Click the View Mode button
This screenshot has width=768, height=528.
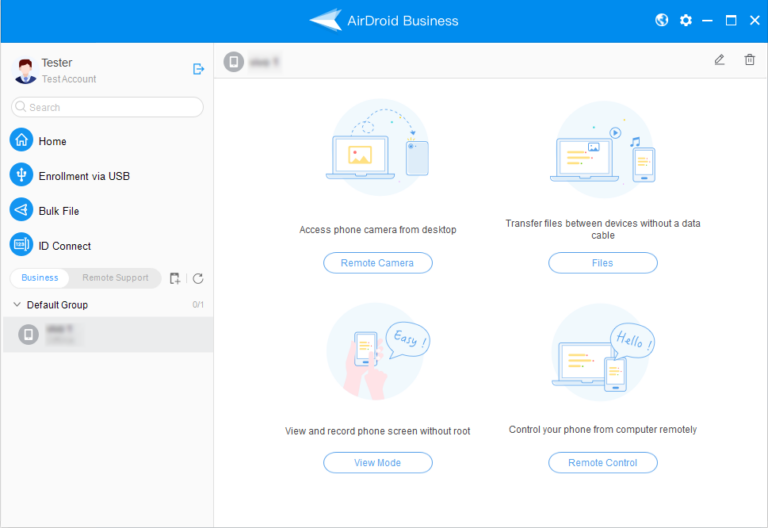(378, 463)
